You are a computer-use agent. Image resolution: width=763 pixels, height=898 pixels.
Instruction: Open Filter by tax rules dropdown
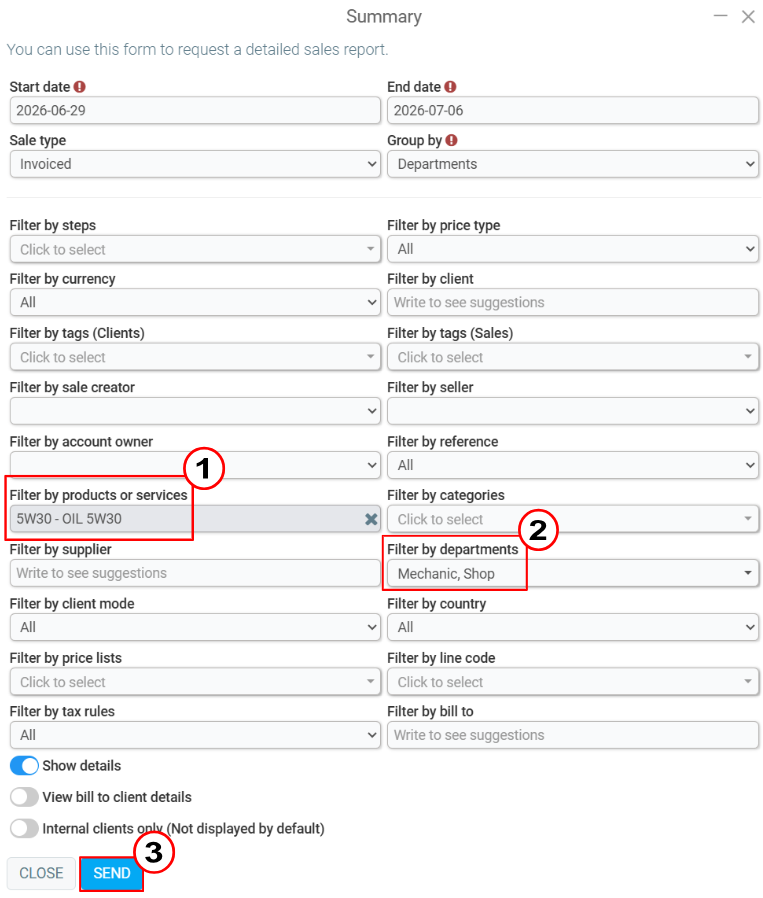195,735
